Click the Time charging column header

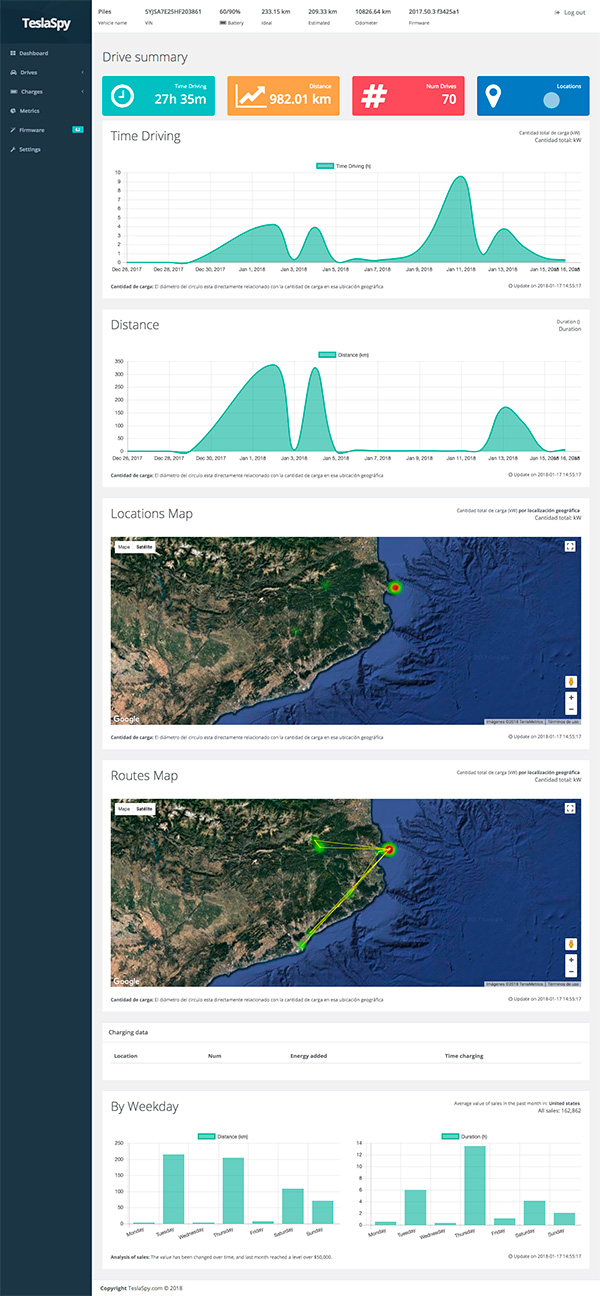463,1055
